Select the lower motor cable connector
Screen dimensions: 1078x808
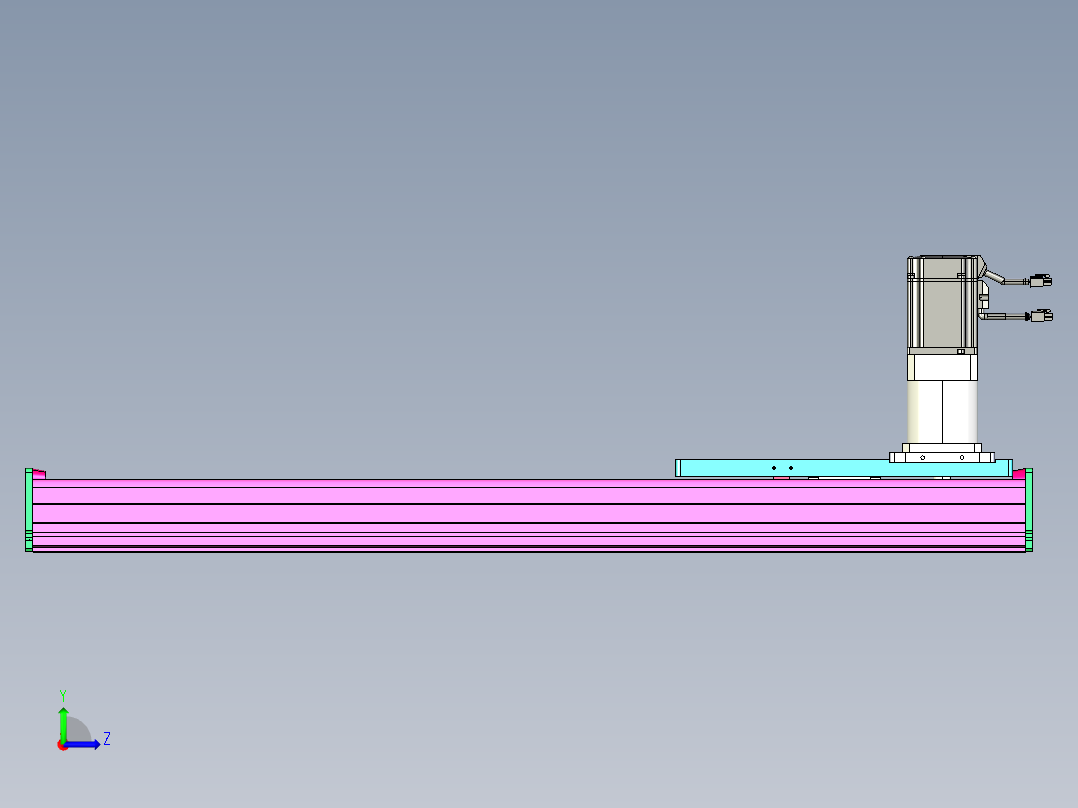1040,316
